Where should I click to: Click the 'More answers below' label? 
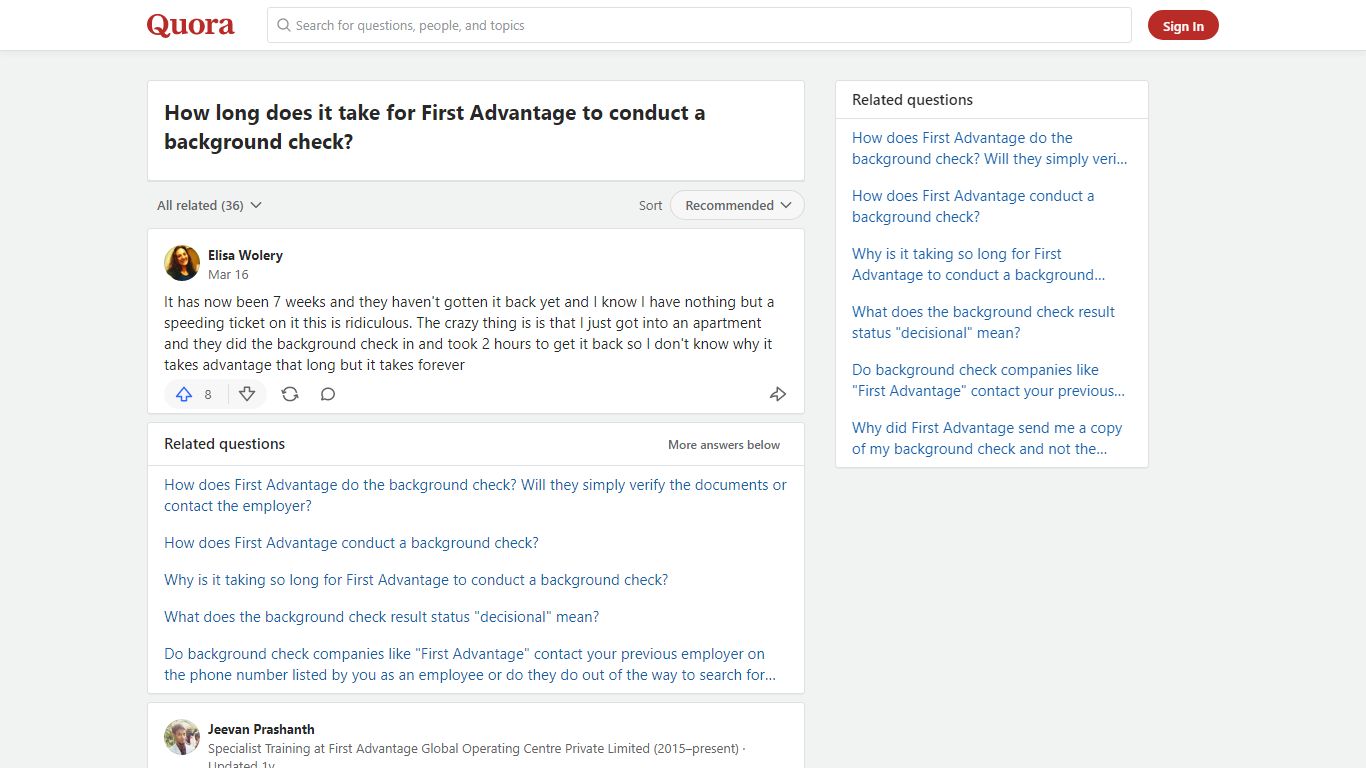point(724,445)
